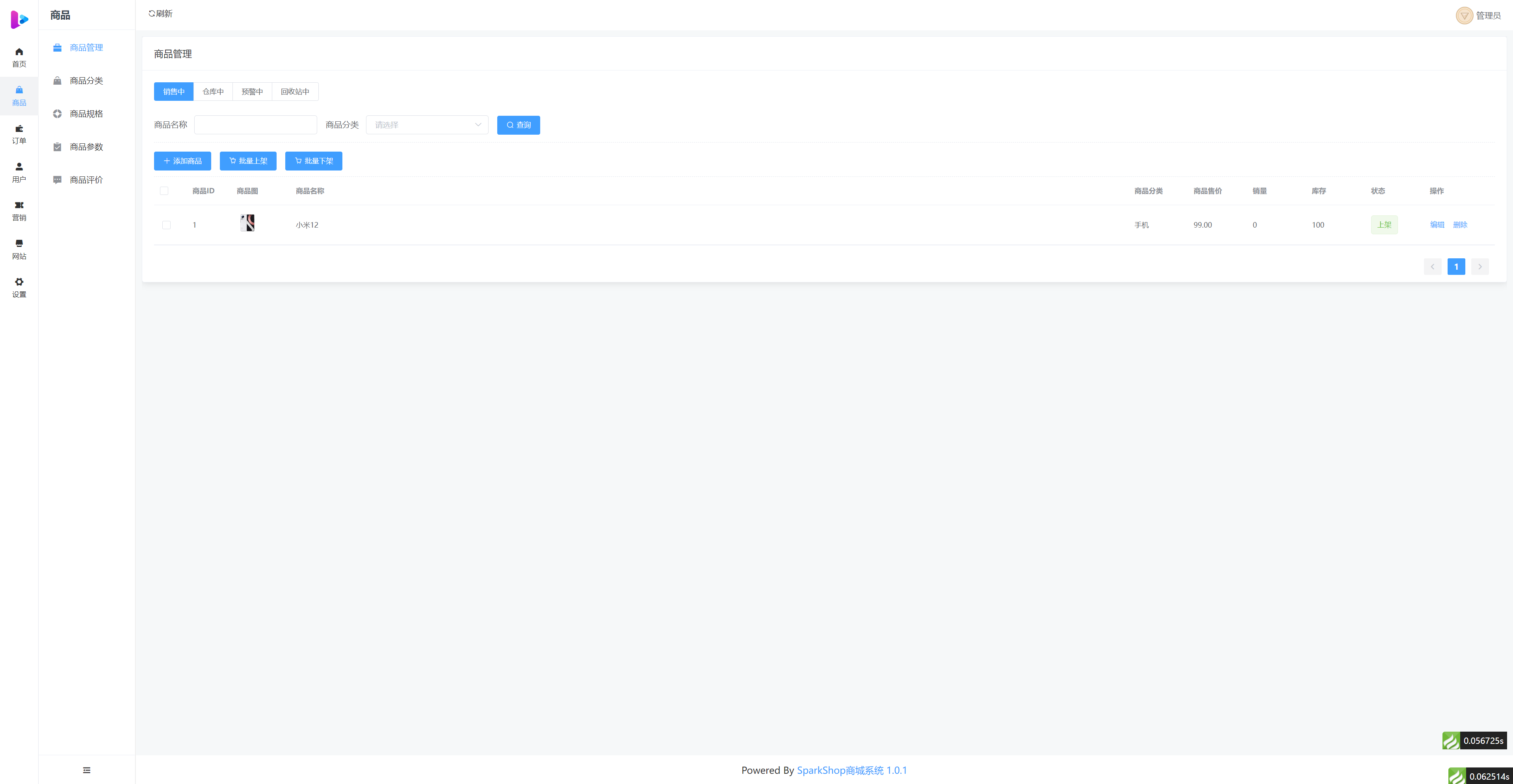Open the 营销 marketing sidebar icon

19,206
